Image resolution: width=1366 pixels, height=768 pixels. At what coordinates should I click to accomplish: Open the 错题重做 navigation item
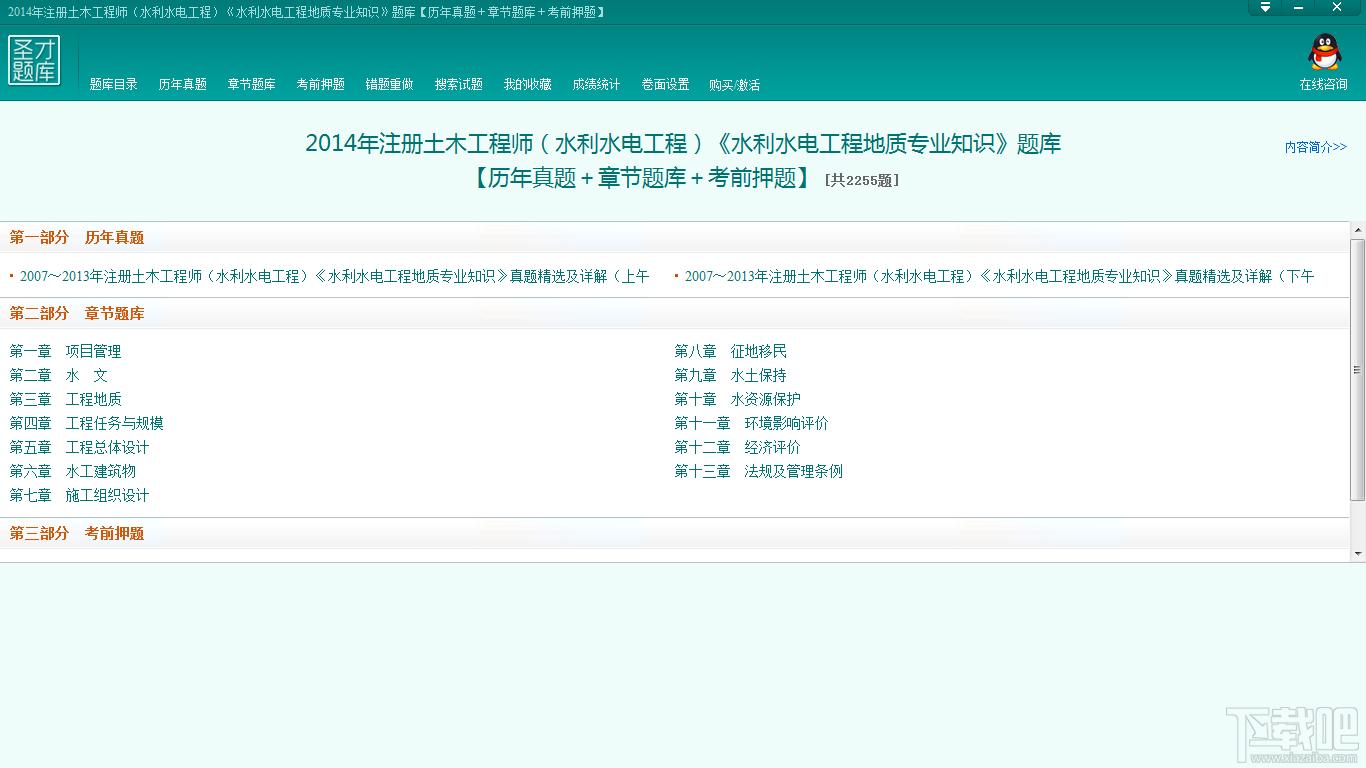(388, 84)
